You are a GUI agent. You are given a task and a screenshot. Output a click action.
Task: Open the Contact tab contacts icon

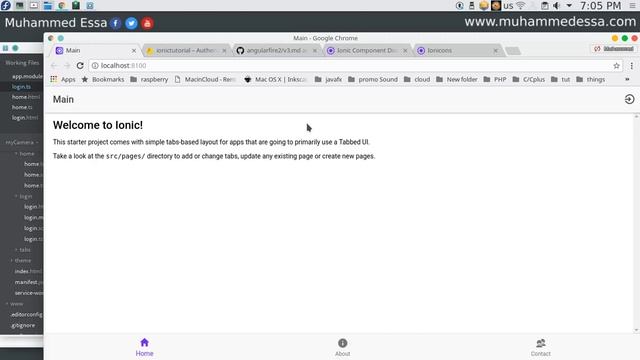click(540, 343)
